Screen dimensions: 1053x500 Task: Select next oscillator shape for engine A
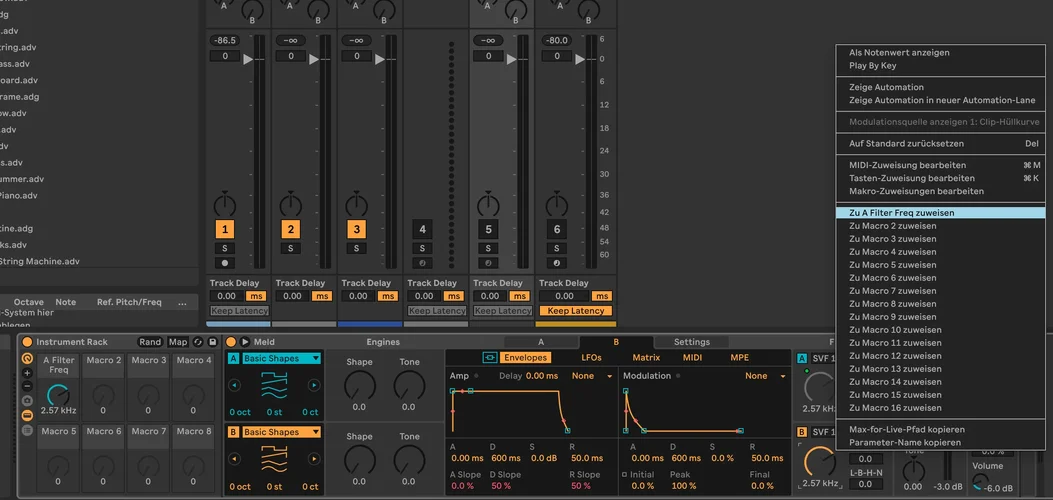(x=314, y=385)
